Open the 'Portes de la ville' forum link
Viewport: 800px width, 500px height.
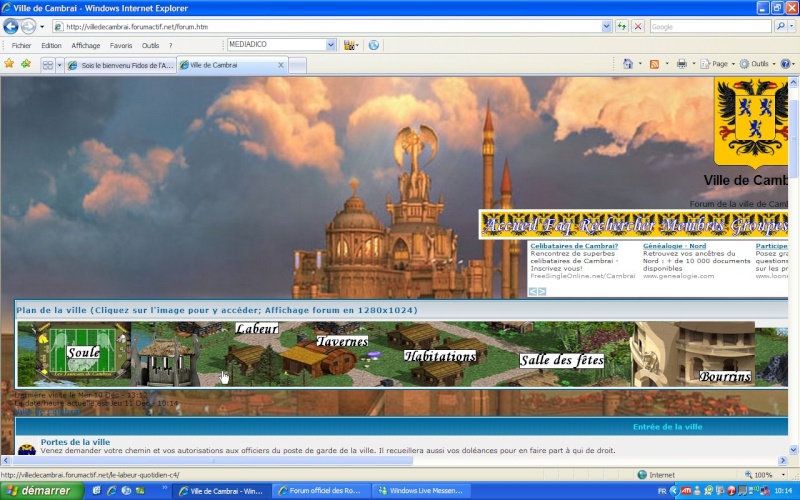(x=76, y=442)
